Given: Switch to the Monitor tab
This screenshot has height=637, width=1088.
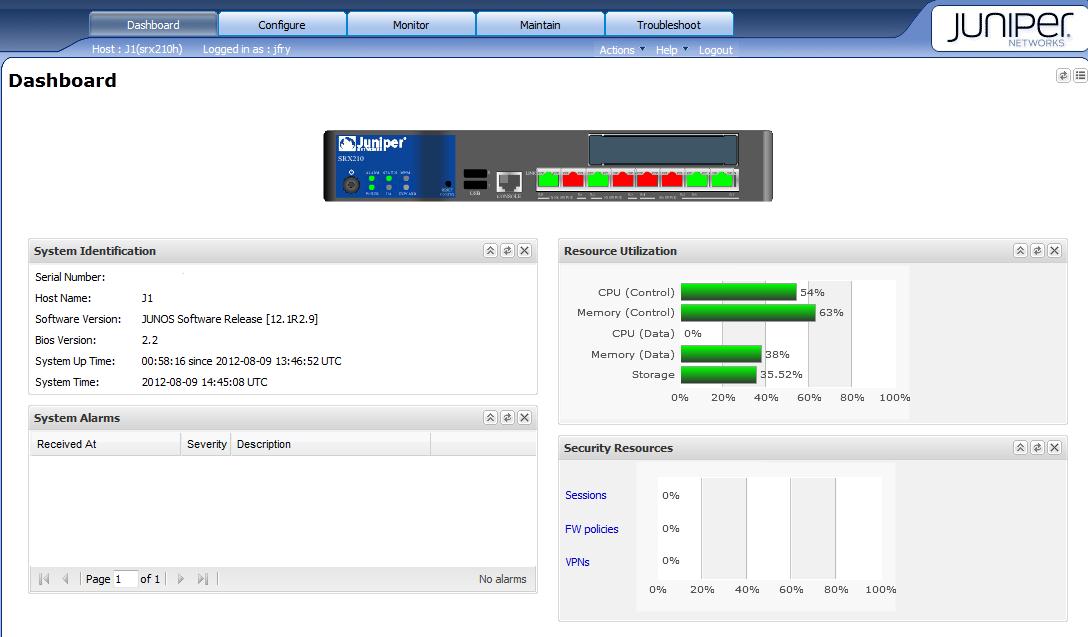Looking at the screenshot, I should [x=411, y=24].
